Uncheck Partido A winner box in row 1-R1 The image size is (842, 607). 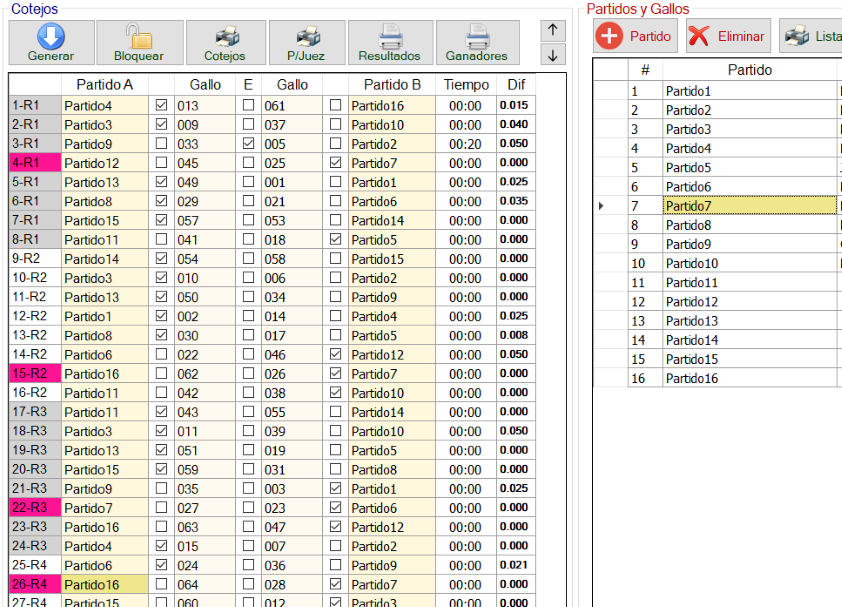click(x=161, y=105)
